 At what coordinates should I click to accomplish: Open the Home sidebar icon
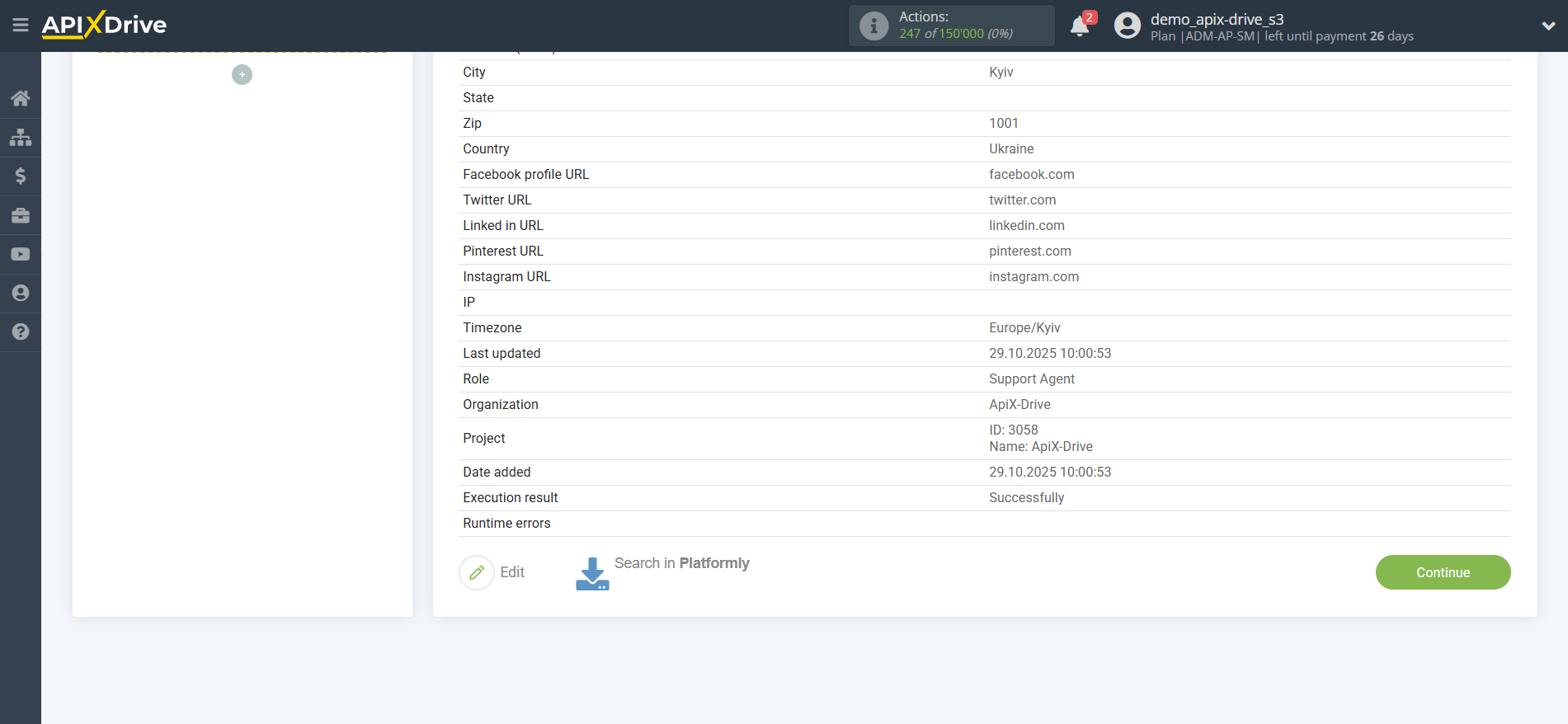(21, 98)
